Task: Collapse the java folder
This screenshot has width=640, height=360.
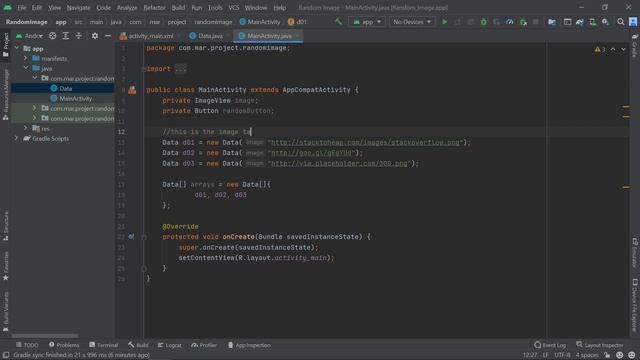Action: (26, 68)
